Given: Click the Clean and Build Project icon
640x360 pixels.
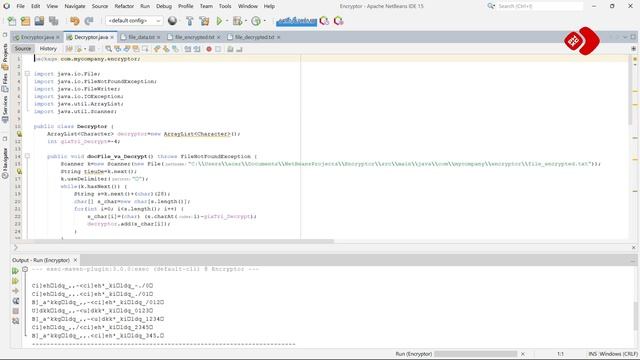Looking at the screenshot, I should [x=204, y=21].
